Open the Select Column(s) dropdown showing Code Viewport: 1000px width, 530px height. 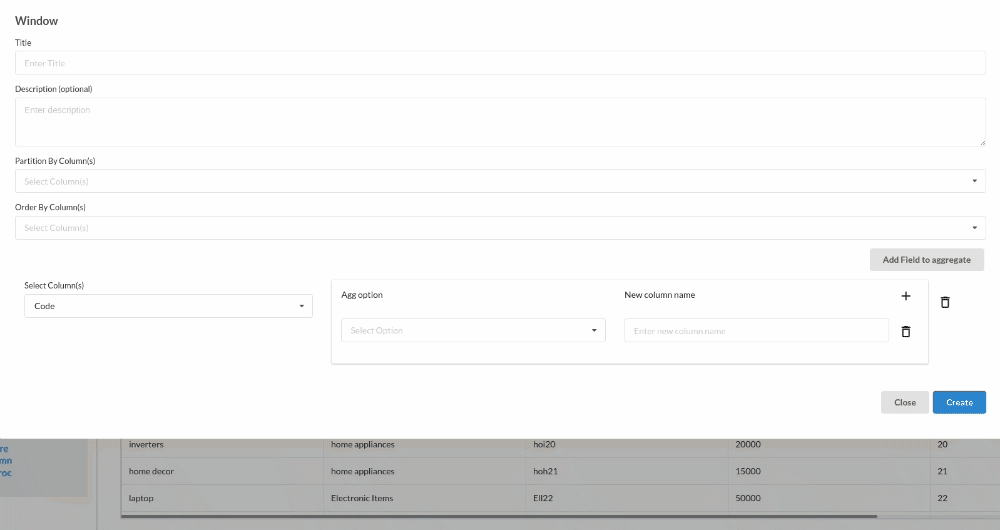[x=168, y=306]
